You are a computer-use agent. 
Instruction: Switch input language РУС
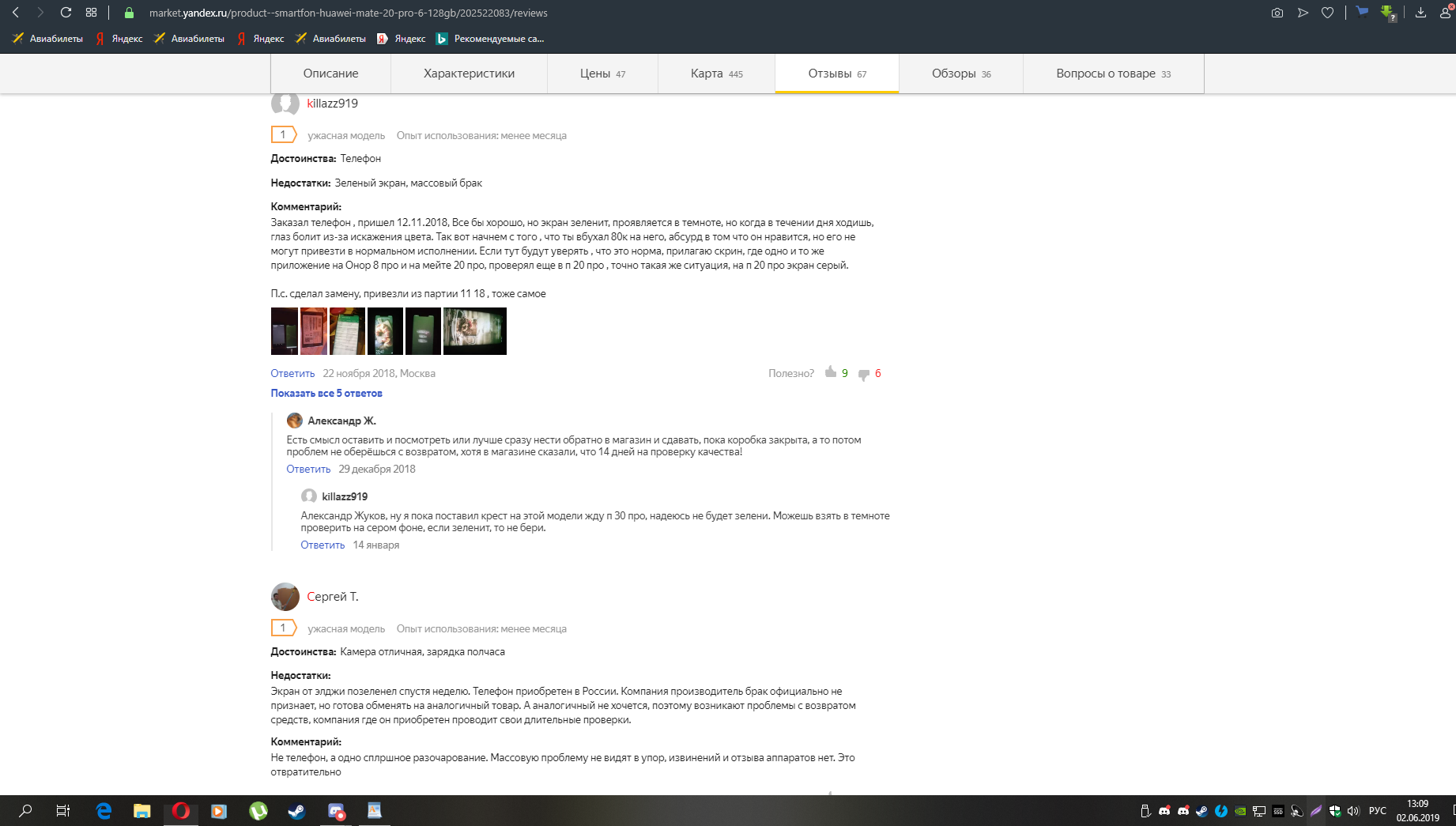[x=1378, y=811]
